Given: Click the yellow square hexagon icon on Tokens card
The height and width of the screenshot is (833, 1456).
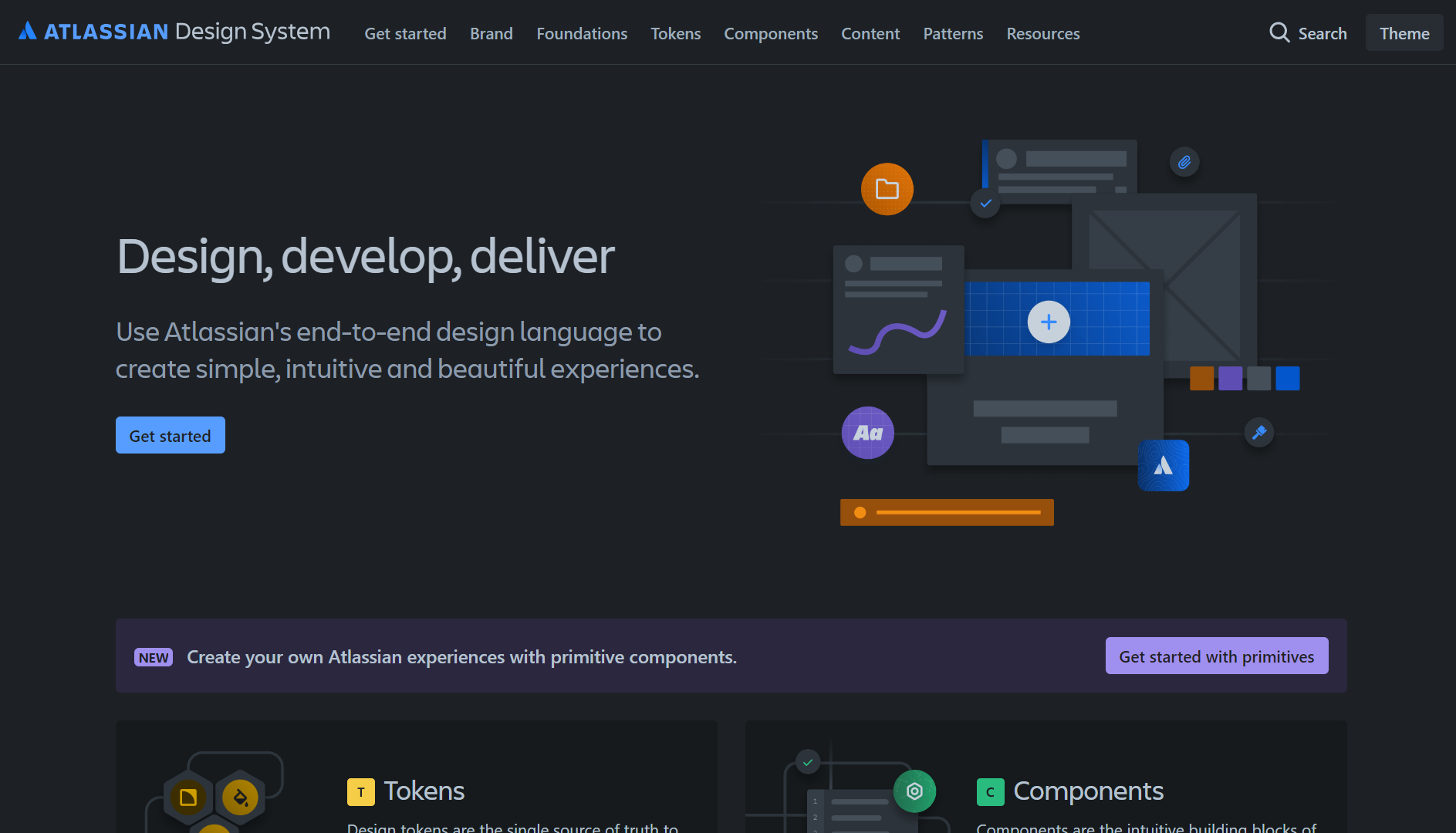Looking at the screenshot, I should (x=188, y=798).
